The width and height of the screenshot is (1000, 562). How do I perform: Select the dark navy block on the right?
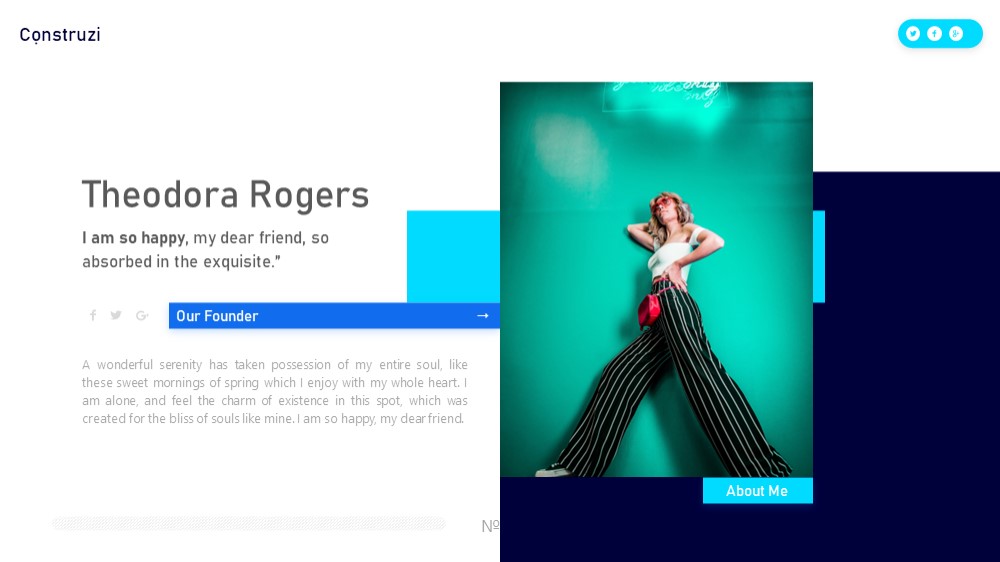coord(906,366)
